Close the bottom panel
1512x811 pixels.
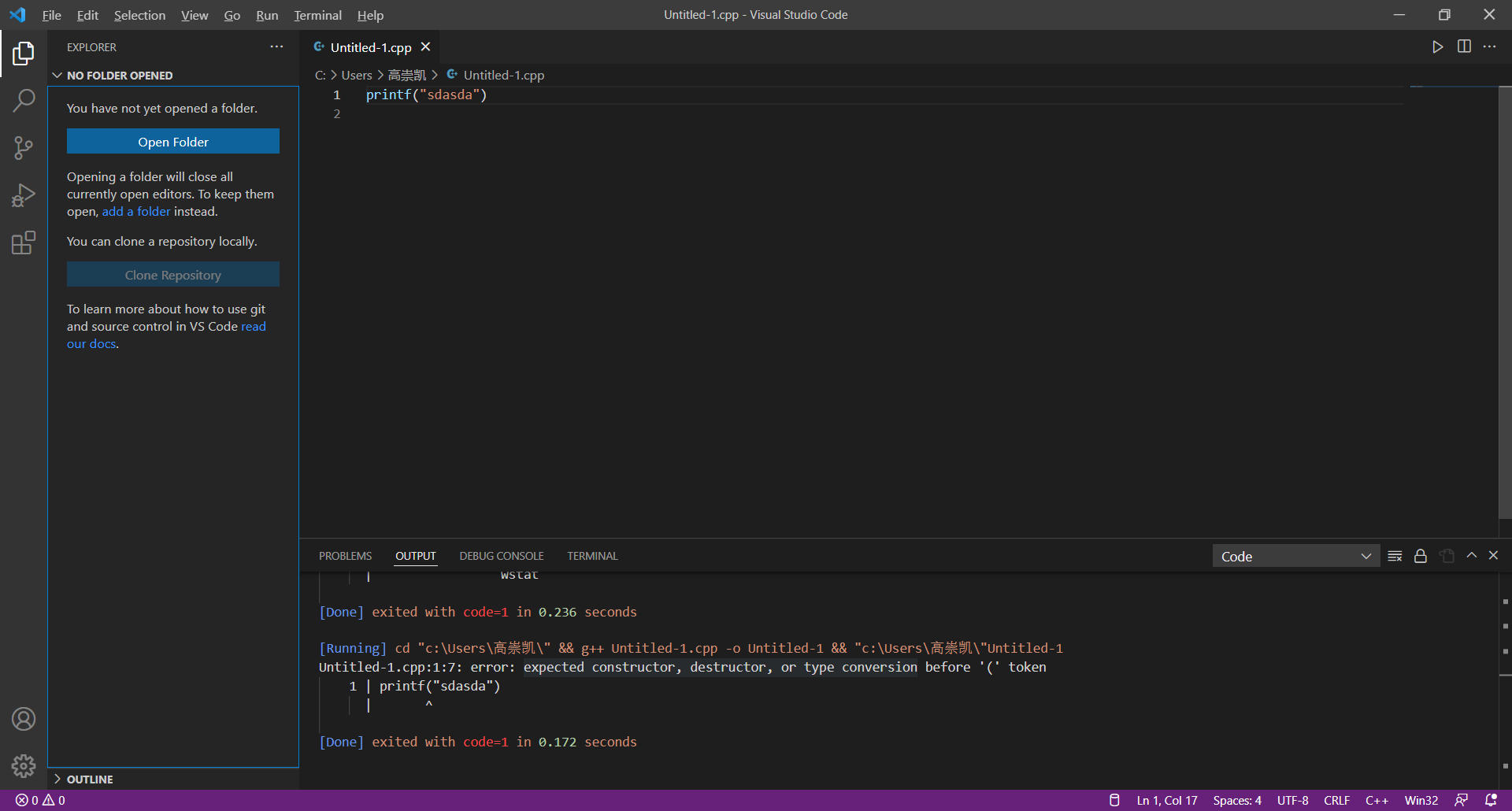coord(1493,556)
